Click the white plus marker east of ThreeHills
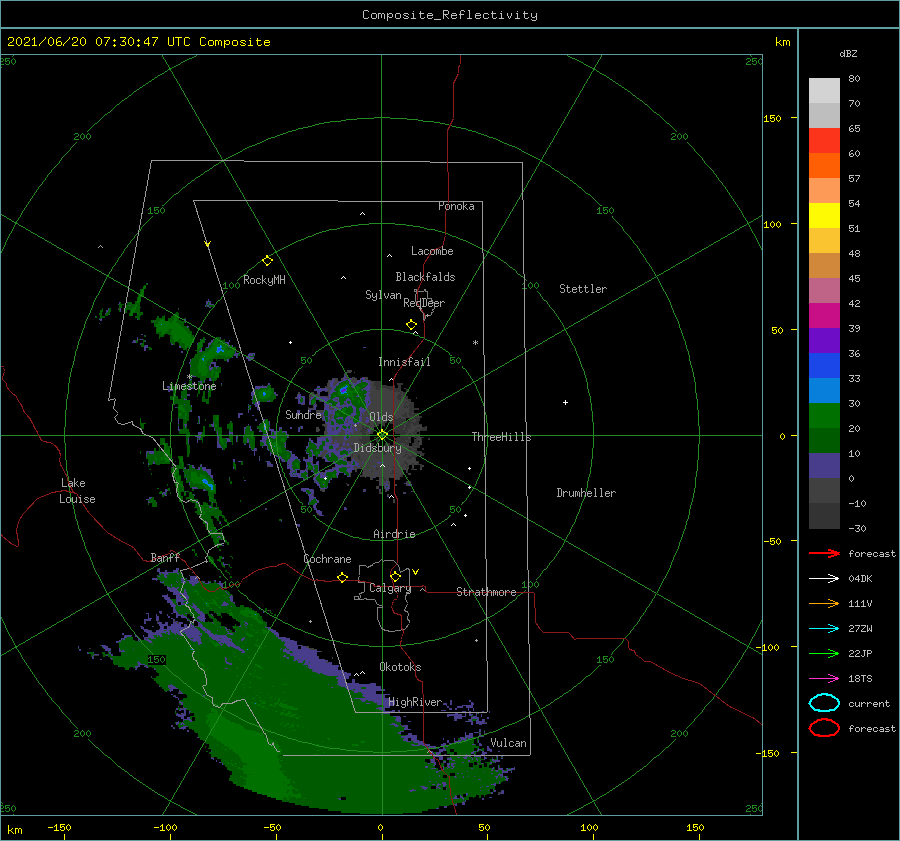The height and width of the screenshot is (841, 900). tap(565, 402)
